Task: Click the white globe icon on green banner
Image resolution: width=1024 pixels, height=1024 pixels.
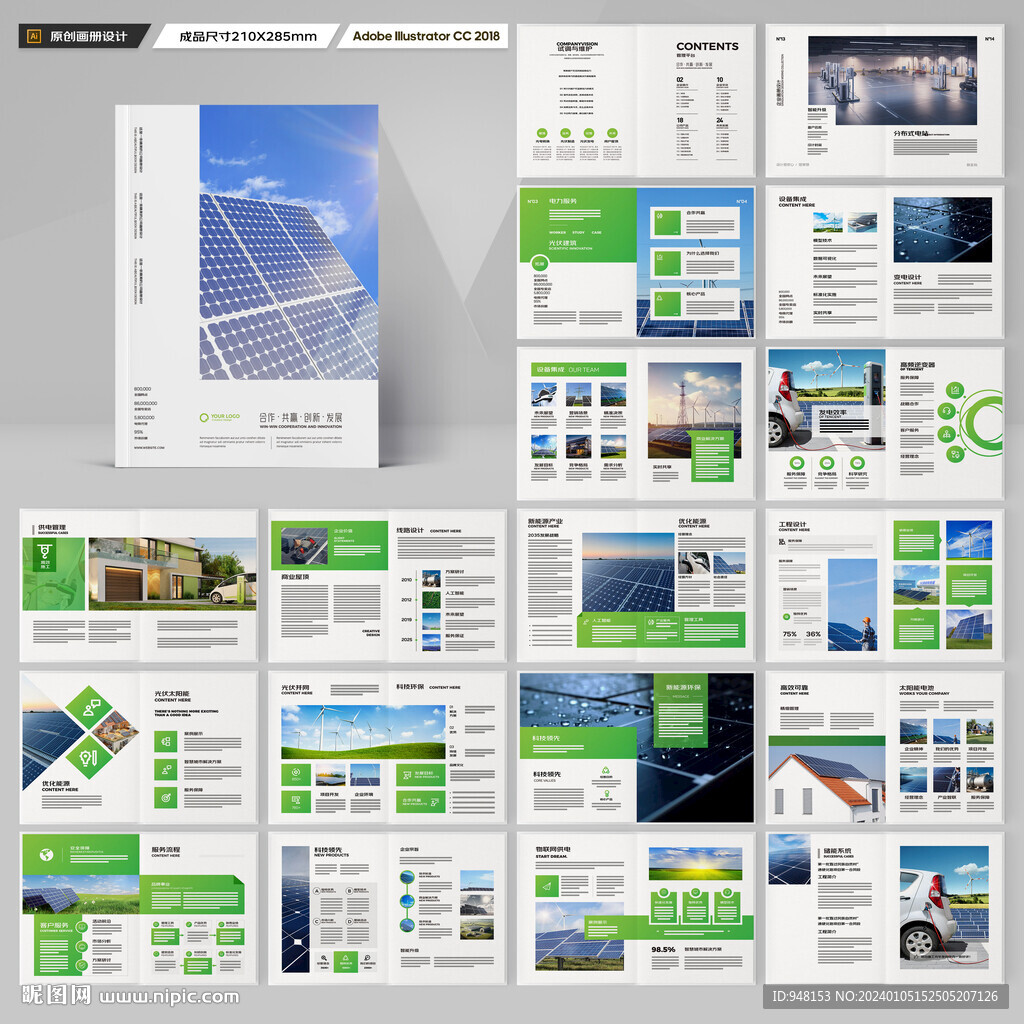Action: 46,854
